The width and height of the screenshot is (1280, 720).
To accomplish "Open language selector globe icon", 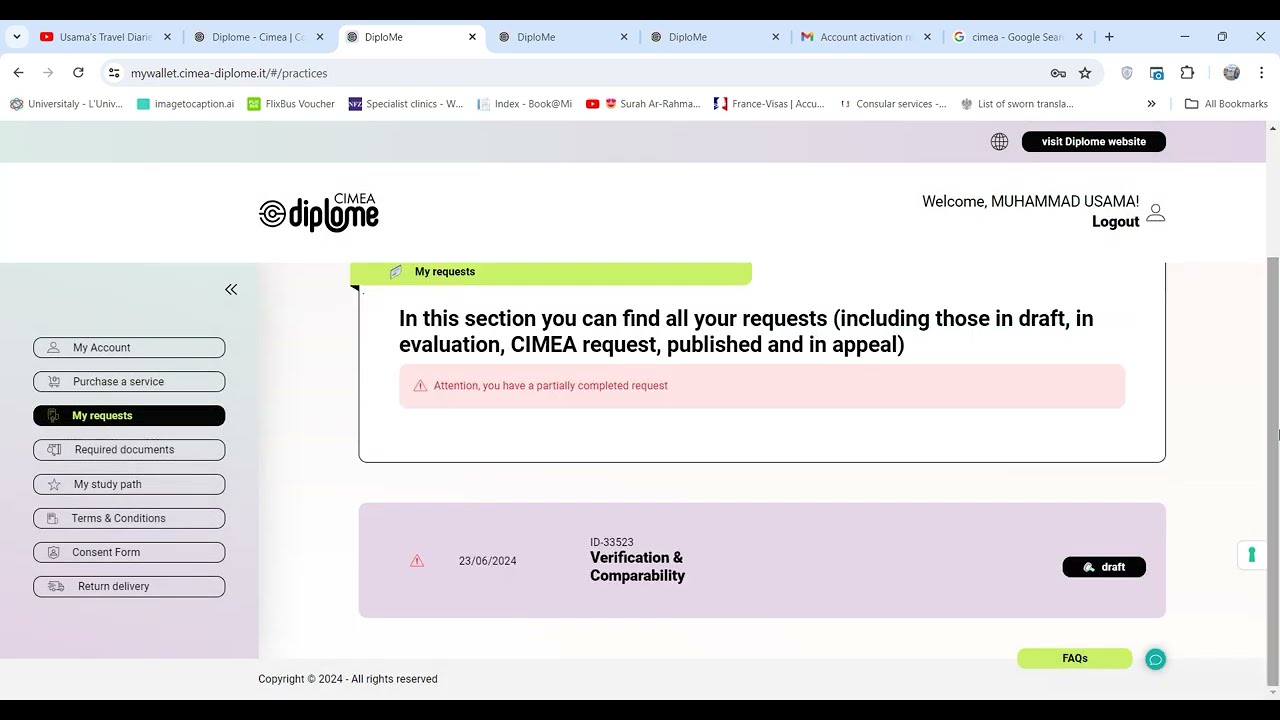I will (x=999, y=141).
